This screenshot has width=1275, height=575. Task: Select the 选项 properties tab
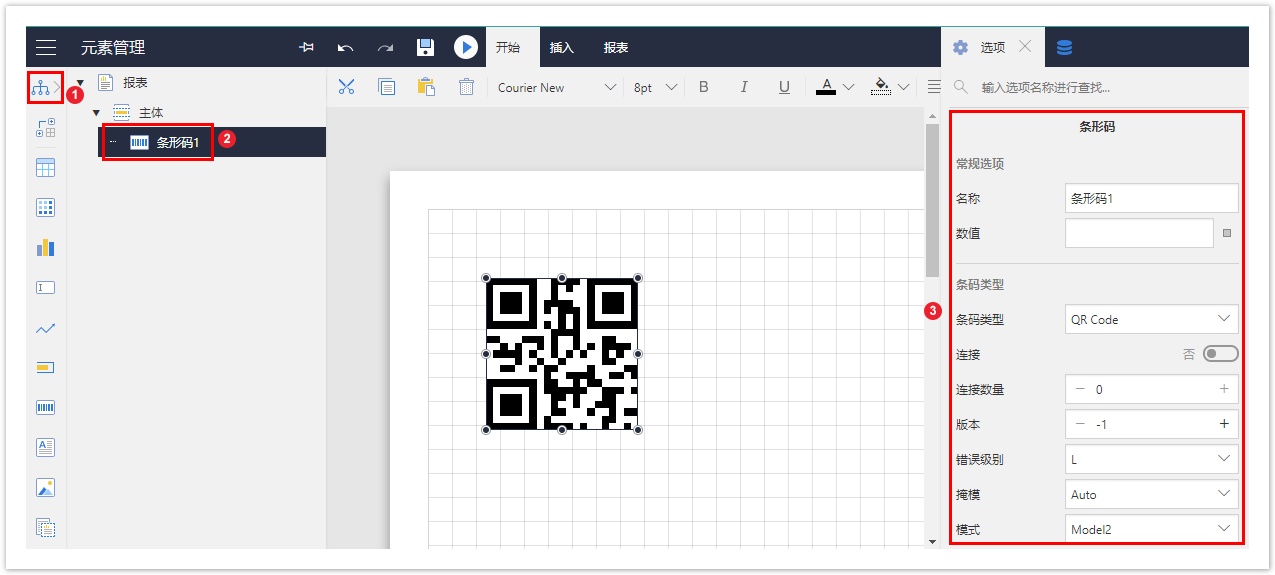(992, 47)
